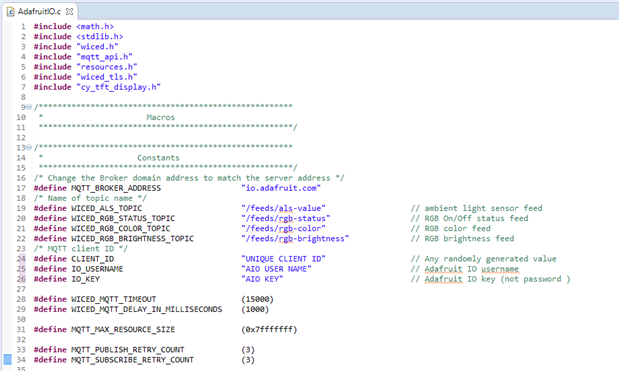The width and height of the screenshot is (619, 371).
Task: Click the WICED_RGB_COLOR_TOPIC macro name
Action: point(121,228)
